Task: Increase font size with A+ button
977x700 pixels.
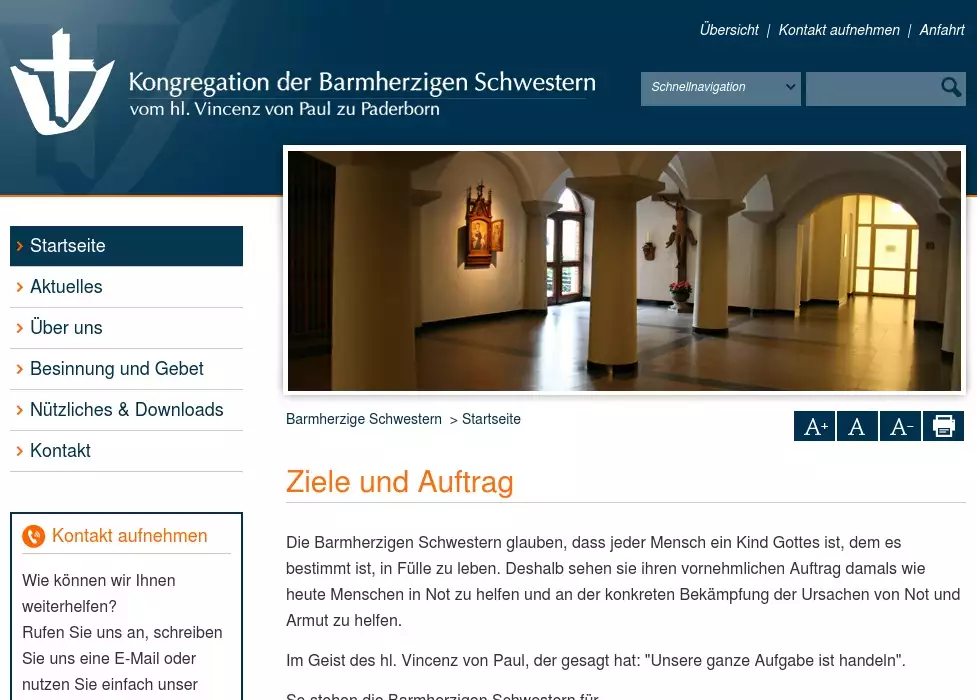Action: [x=815, y=427]
